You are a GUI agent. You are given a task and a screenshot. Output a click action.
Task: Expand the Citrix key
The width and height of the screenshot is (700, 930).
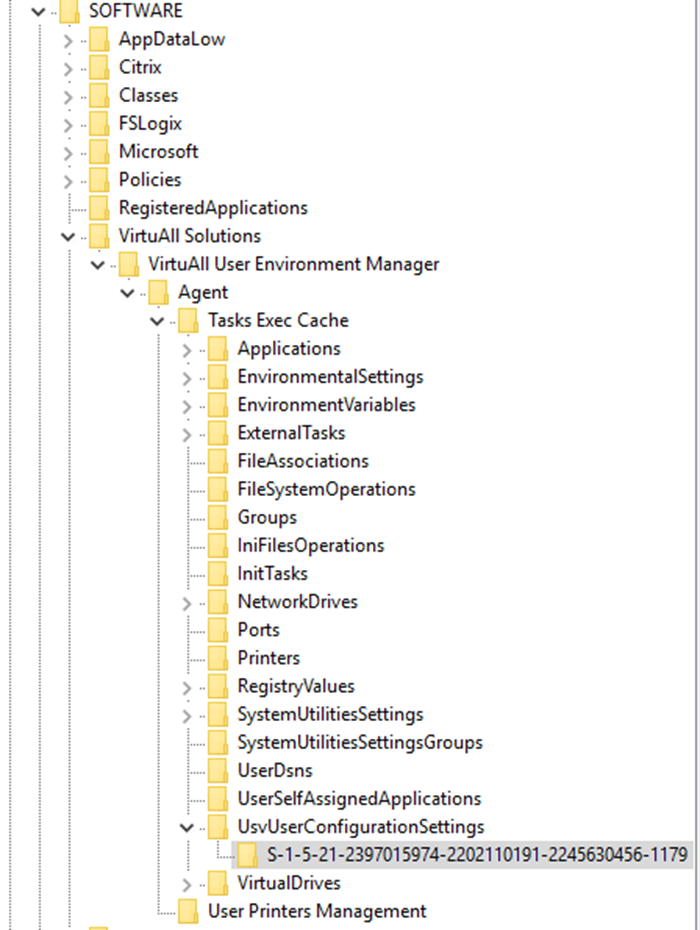coord(68,68)
